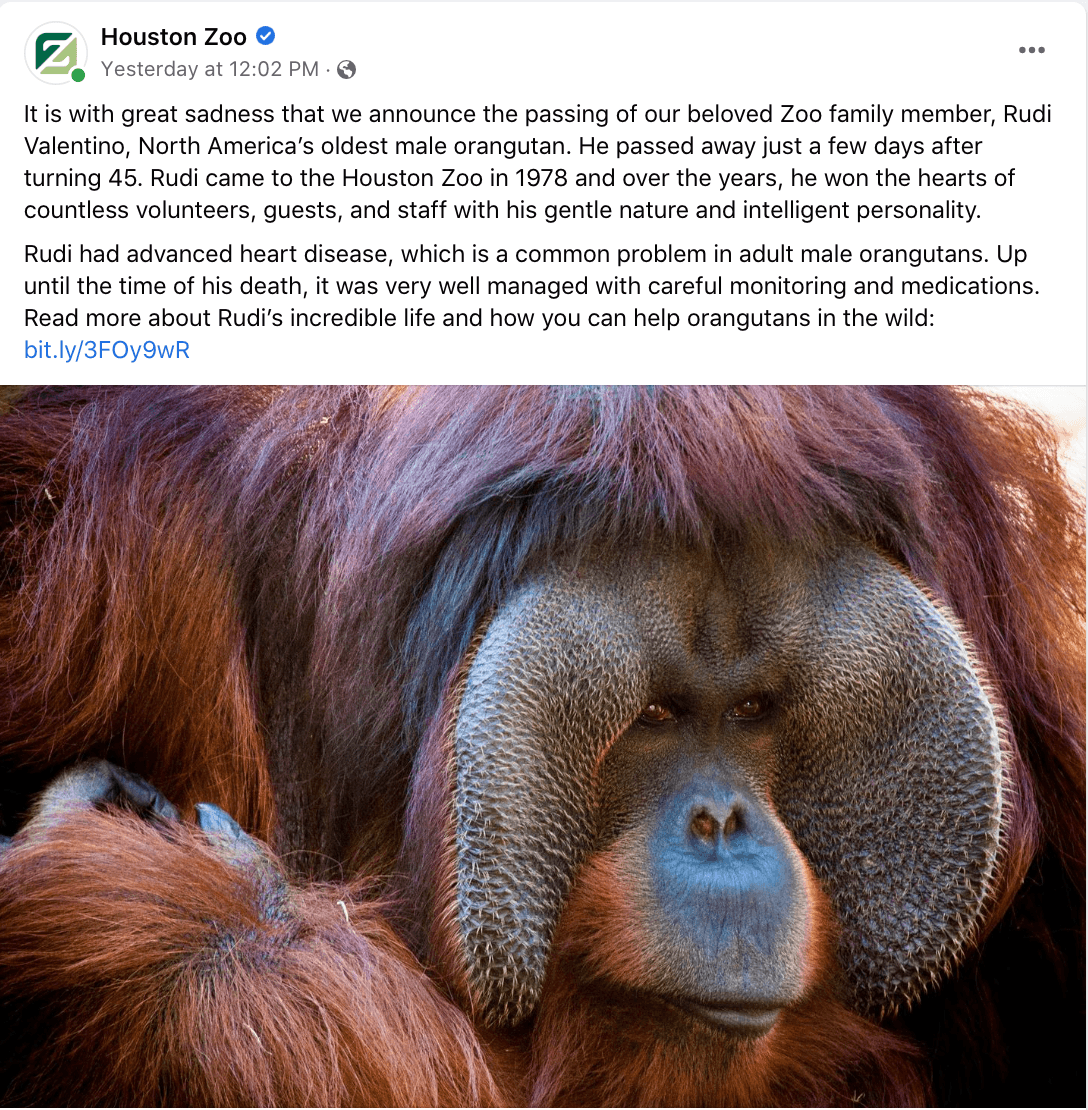The width and height of the screenshot is (1088, 1110).
Task: Follow the bit.ly/3FOy9wR link
Action: (x=107, y=350)
